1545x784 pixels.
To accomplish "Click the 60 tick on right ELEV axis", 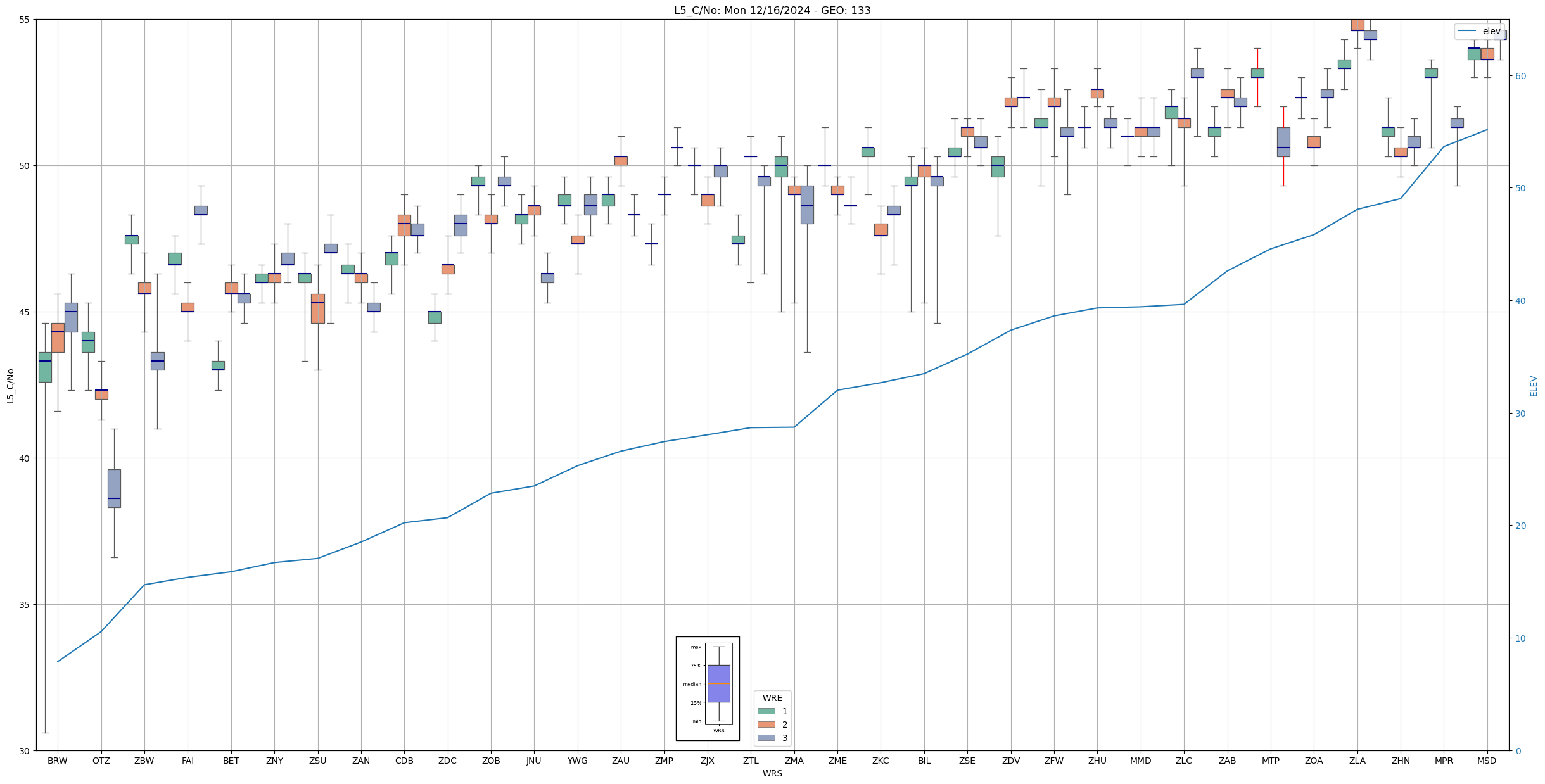I will point(1520,76).
